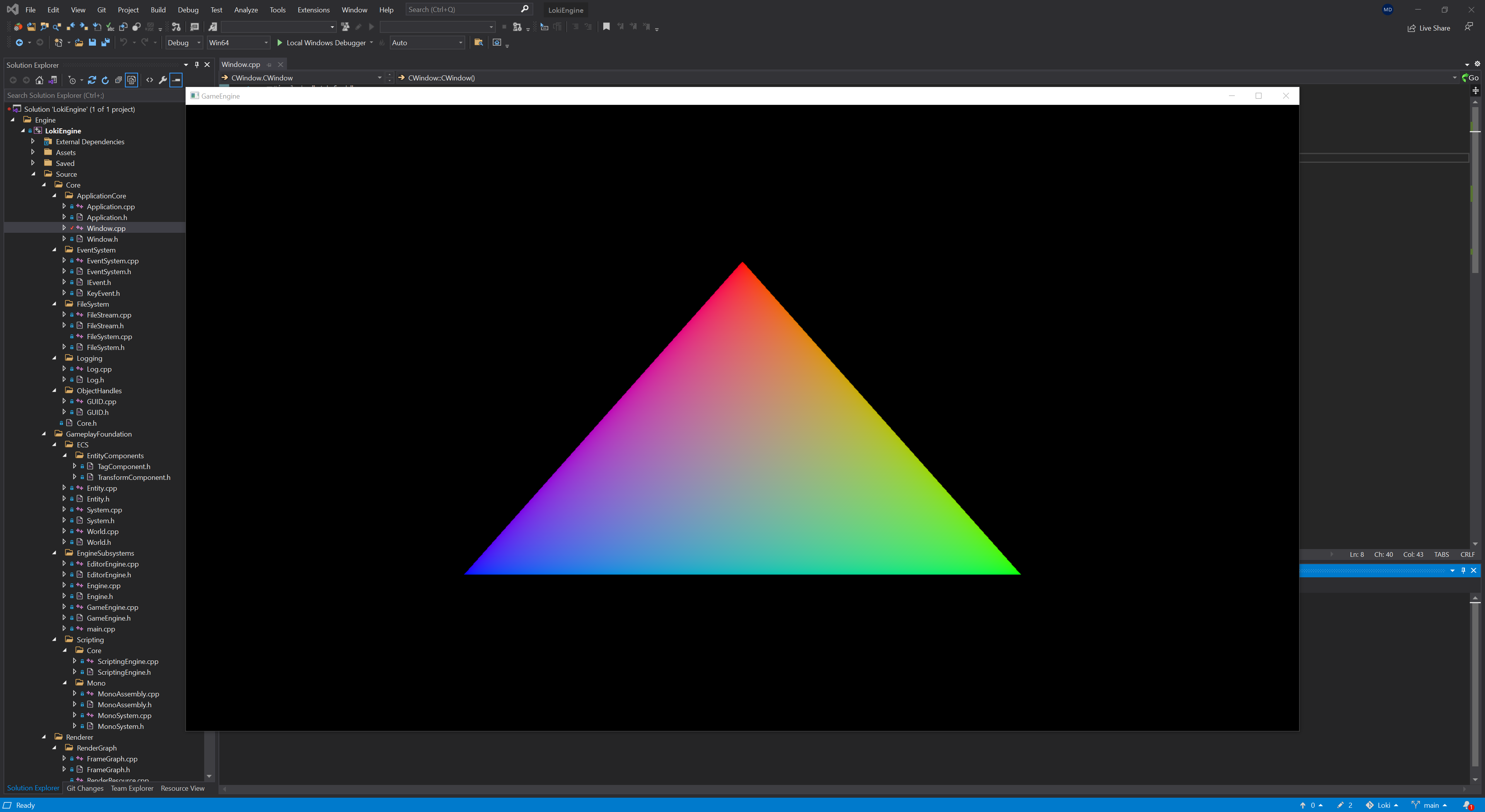Open Solution Explorer Home view icon

(x=39, y=80)
